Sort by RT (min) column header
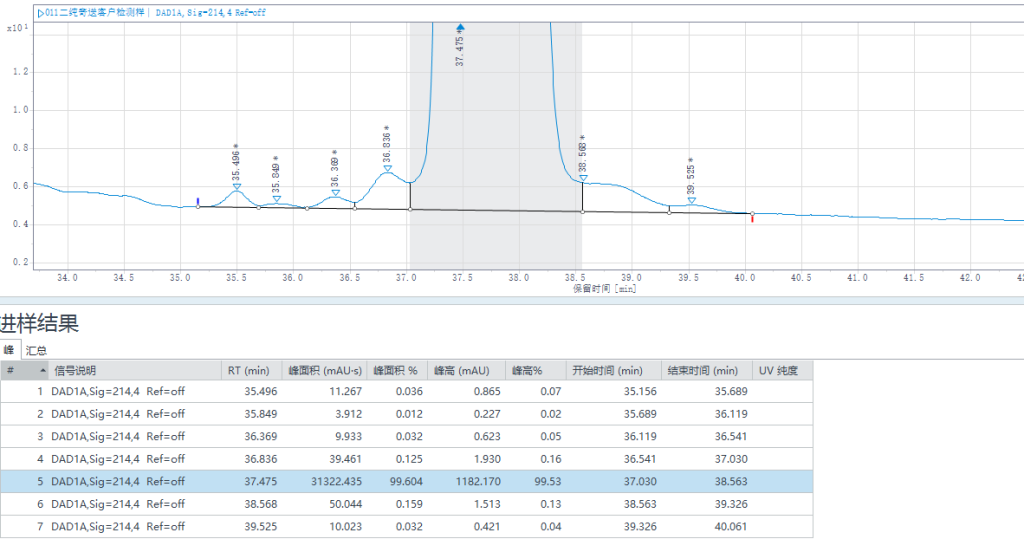The image size is (1024, 539). [248, 371]
